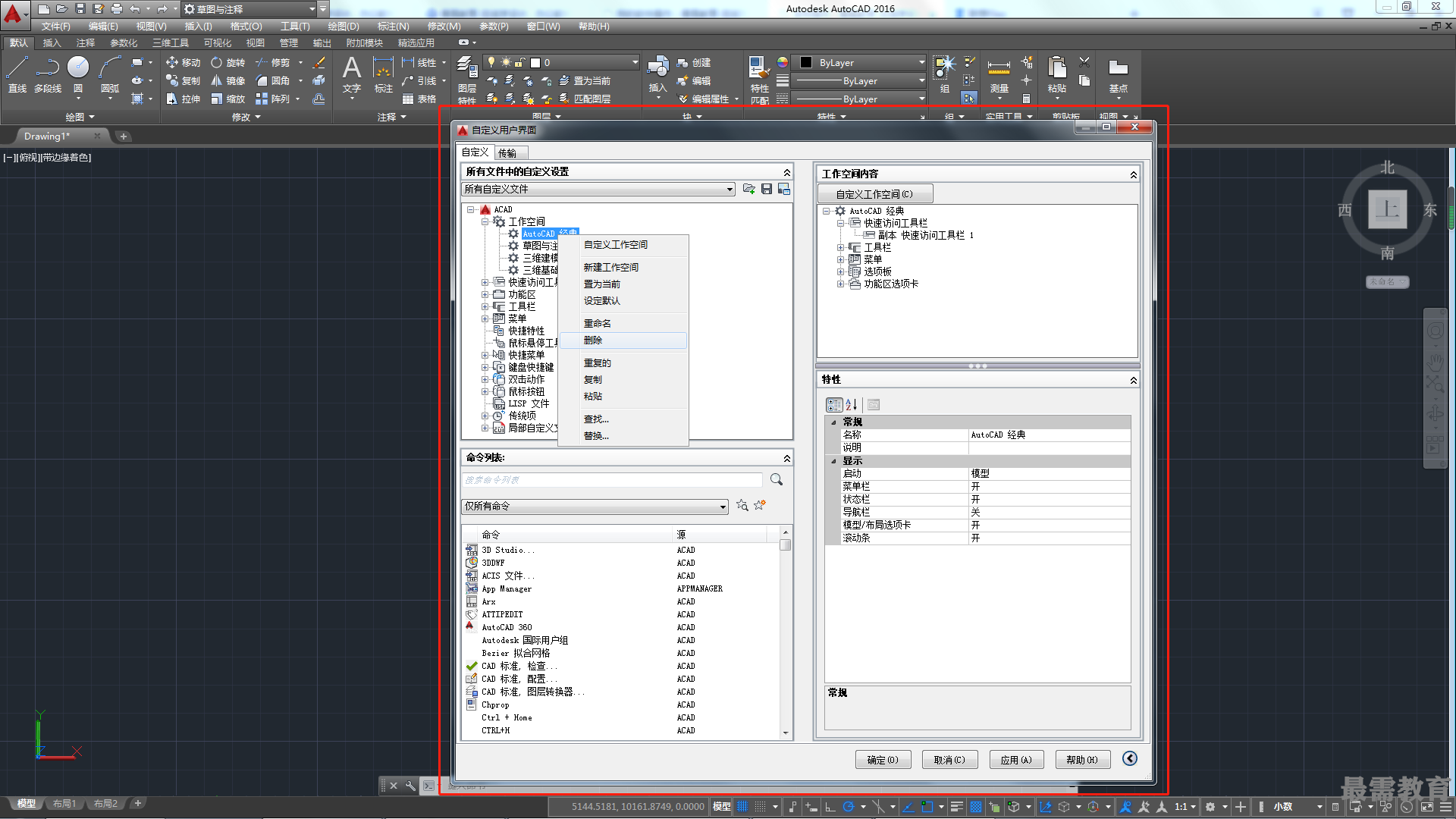Open the 草图与注释 workspace dropdown

(249, 9)
